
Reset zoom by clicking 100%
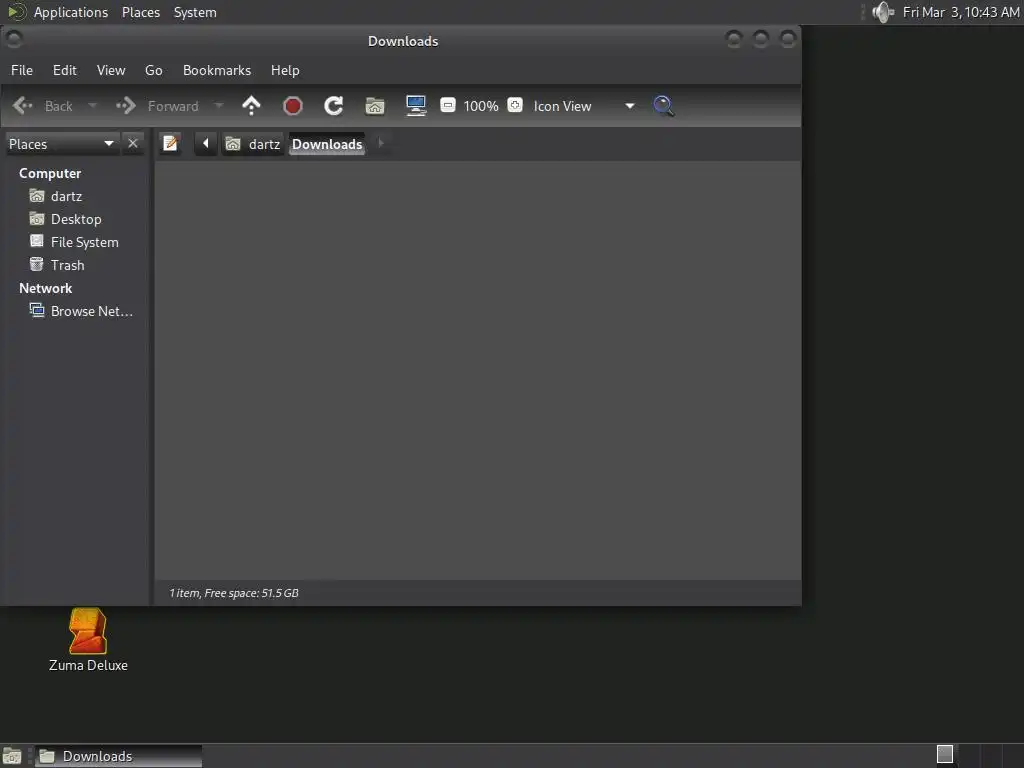pos(481,106)
